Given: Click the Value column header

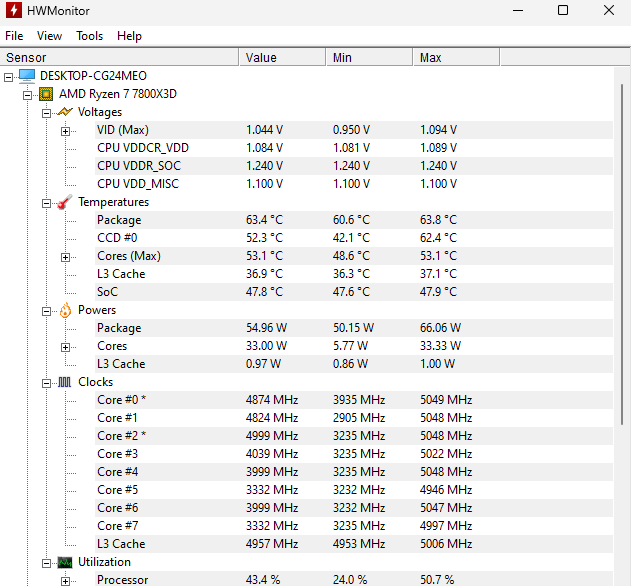Looking at the screenshot, I should point(283,57).
